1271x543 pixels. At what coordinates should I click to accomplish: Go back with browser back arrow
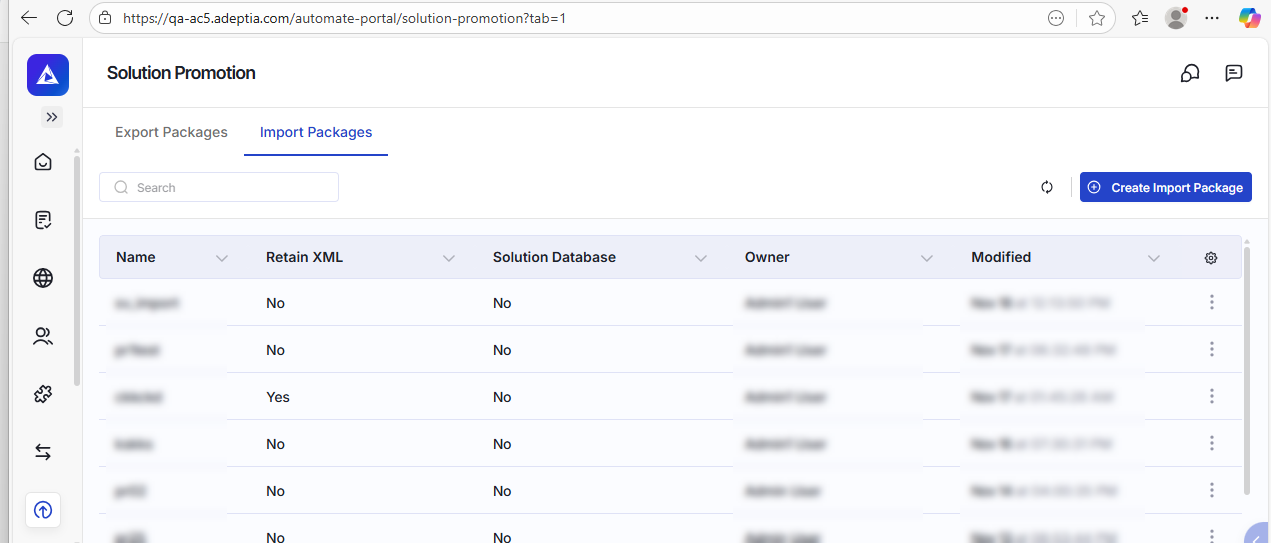pos(28,18)
